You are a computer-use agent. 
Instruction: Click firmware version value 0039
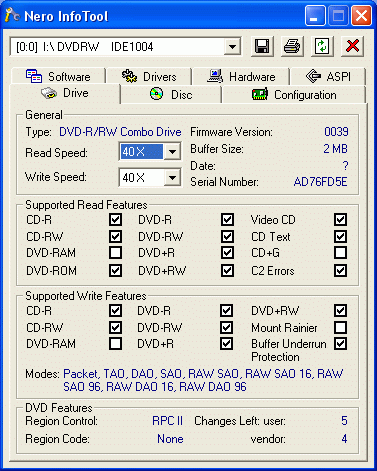(336, 132)
